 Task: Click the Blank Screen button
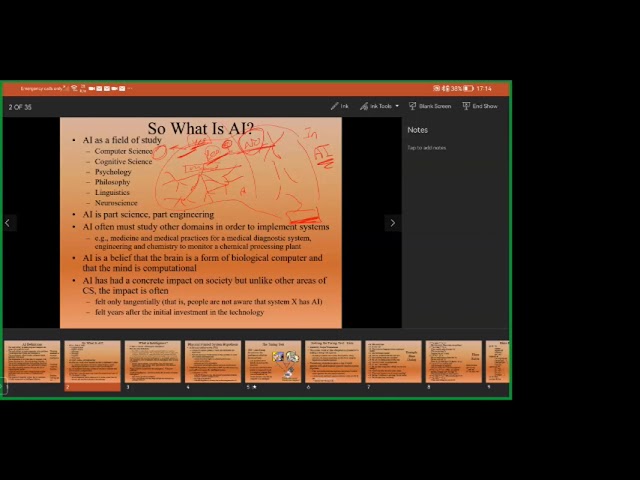click(x=429, y=106)
